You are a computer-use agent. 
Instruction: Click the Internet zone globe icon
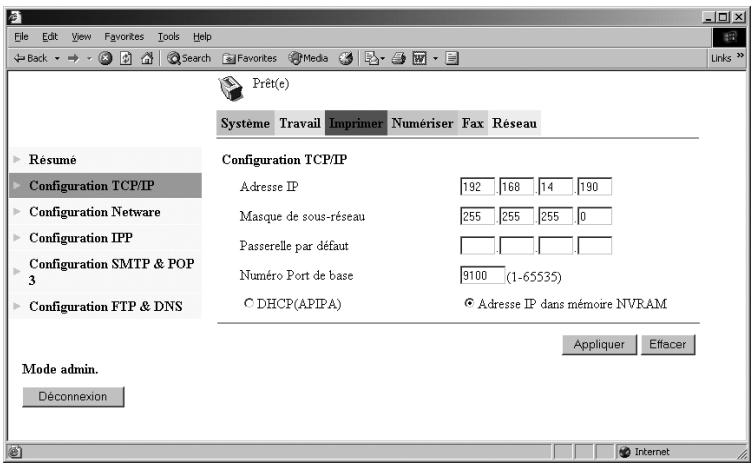625,452
